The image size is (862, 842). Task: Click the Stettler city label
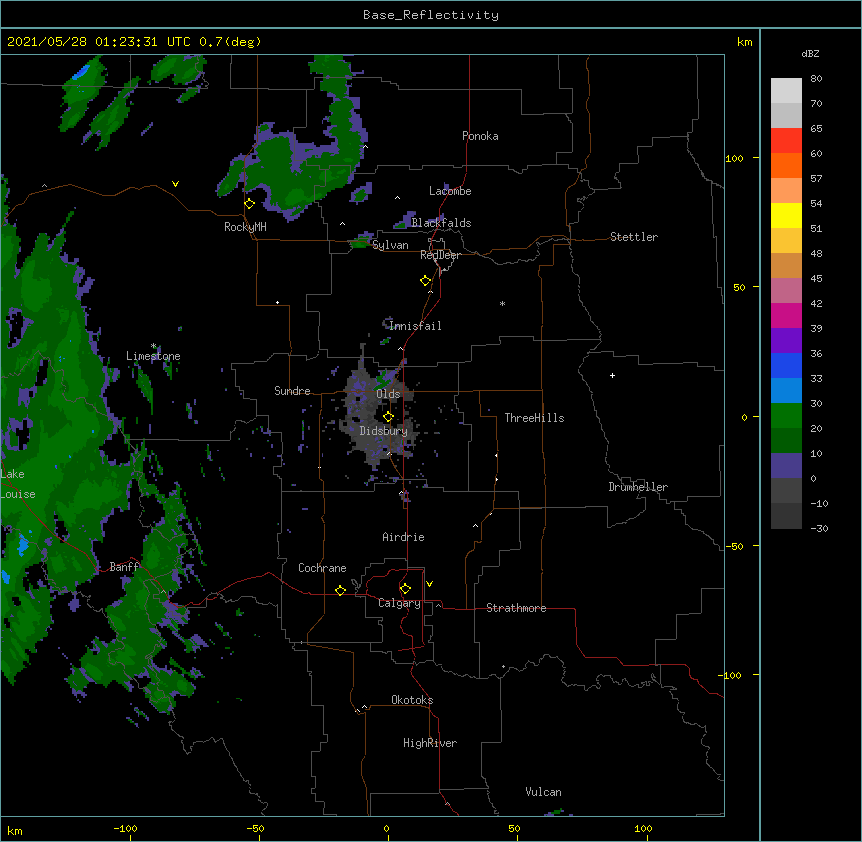[x=634, y=237]
